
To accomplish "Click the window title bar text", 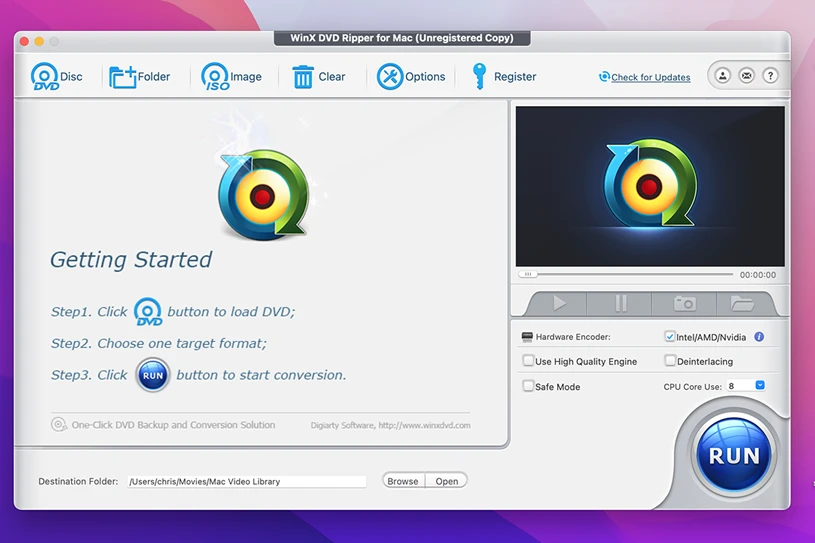I will [402, 38].
